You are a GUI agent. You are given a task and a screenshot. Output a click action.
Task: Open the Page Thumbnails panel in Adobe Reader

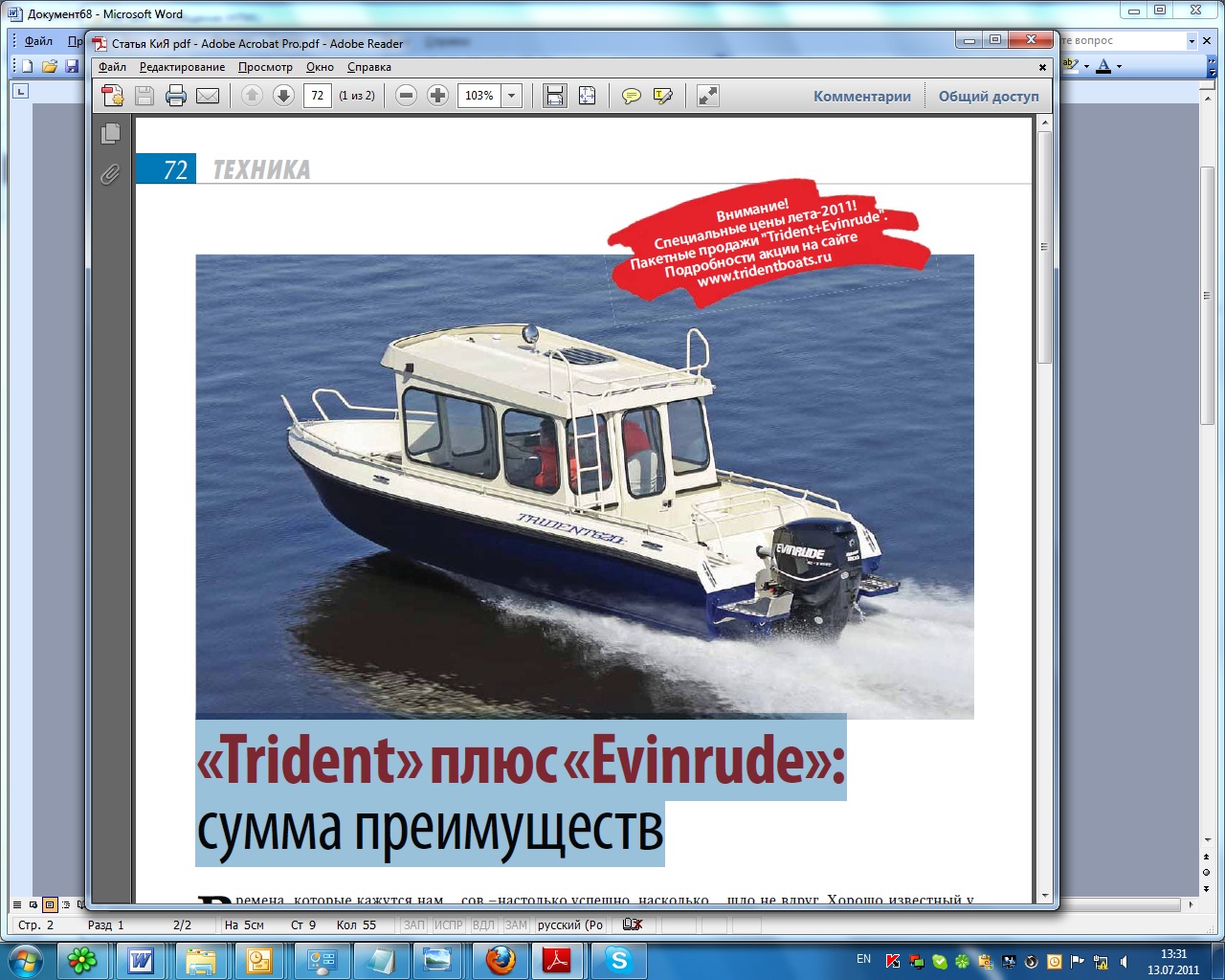pyautogui.click(x=111, y=133)
